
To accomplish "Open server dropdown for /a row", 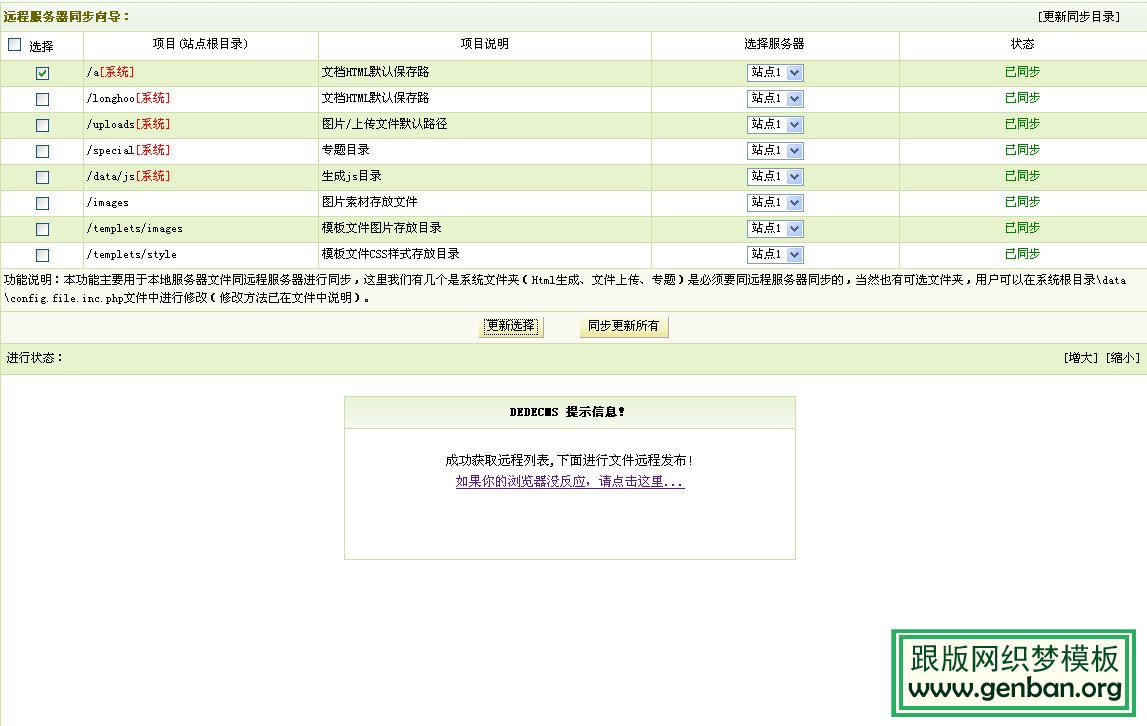I will (775, 73).
